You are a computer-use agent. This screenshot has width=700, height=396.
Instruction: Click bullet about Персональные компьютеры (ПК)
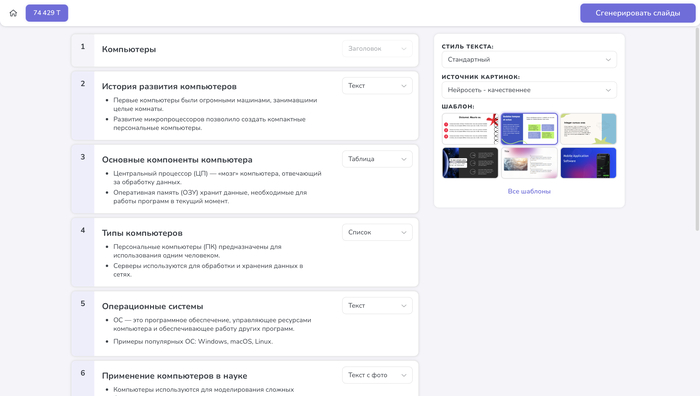(197, 251)
